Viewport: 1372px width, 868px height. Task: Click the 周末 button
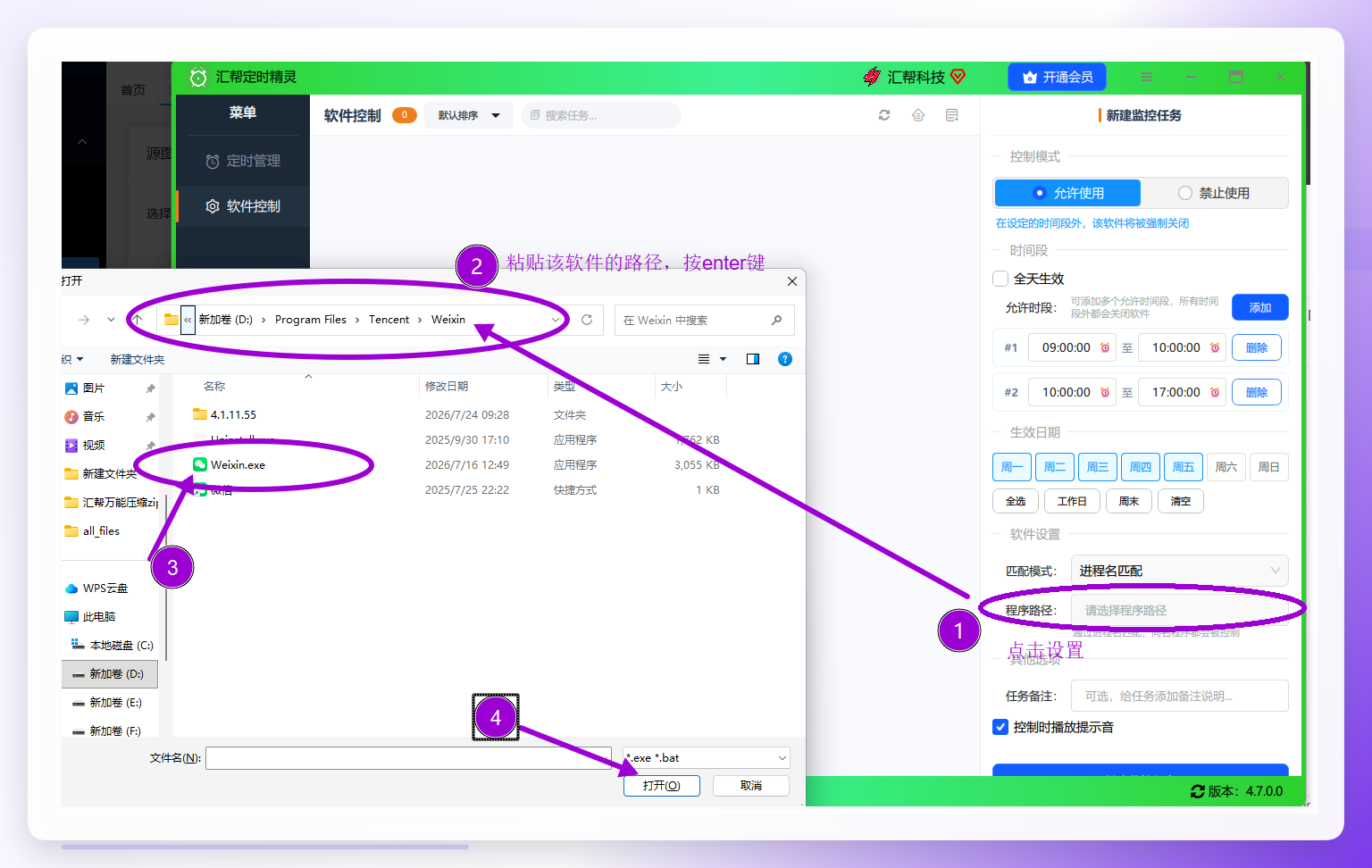point(1129,501)
